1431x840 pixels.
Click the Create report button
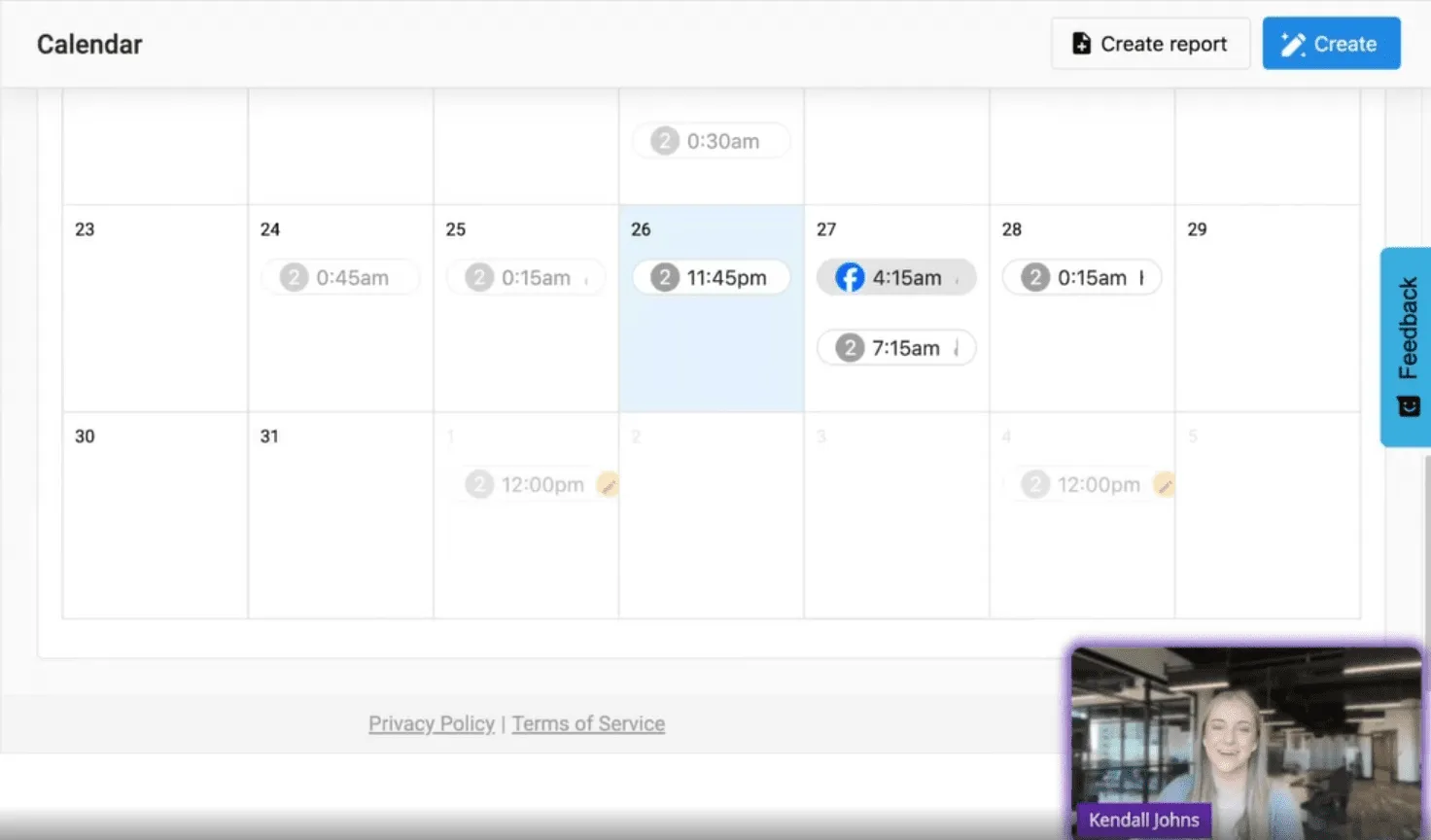click(1150, 43)
